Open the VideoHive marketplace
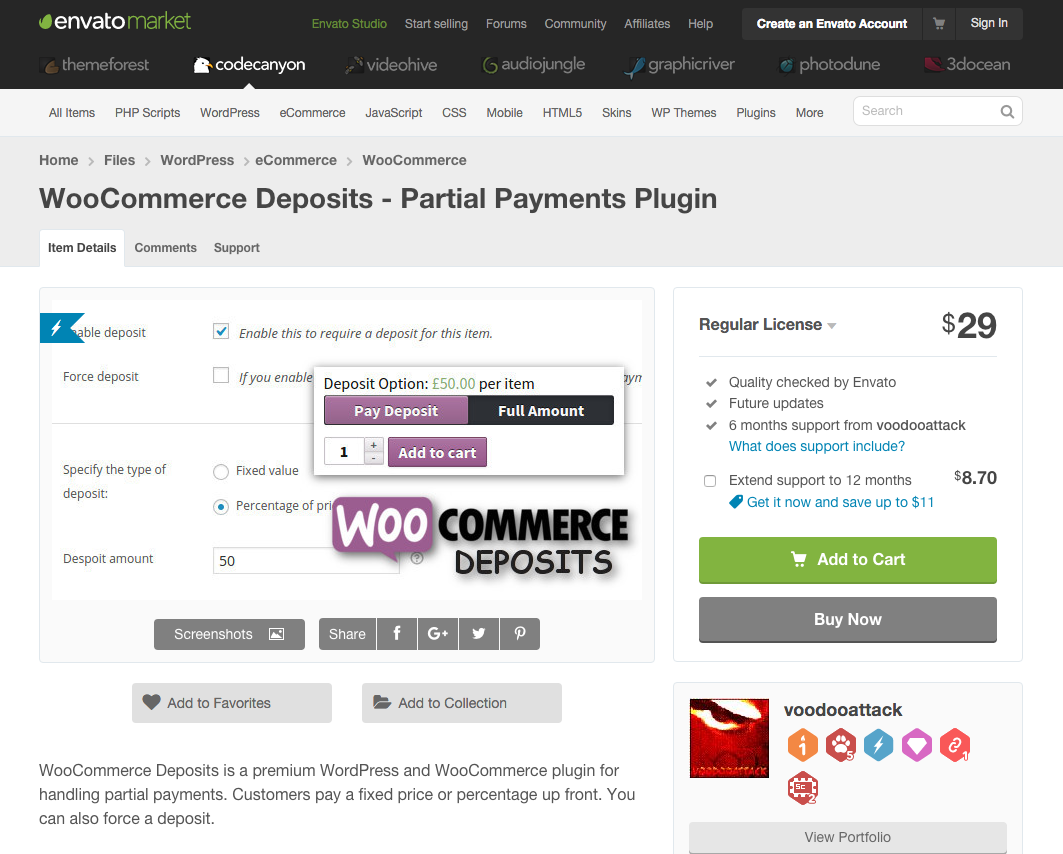 (391, 65)
